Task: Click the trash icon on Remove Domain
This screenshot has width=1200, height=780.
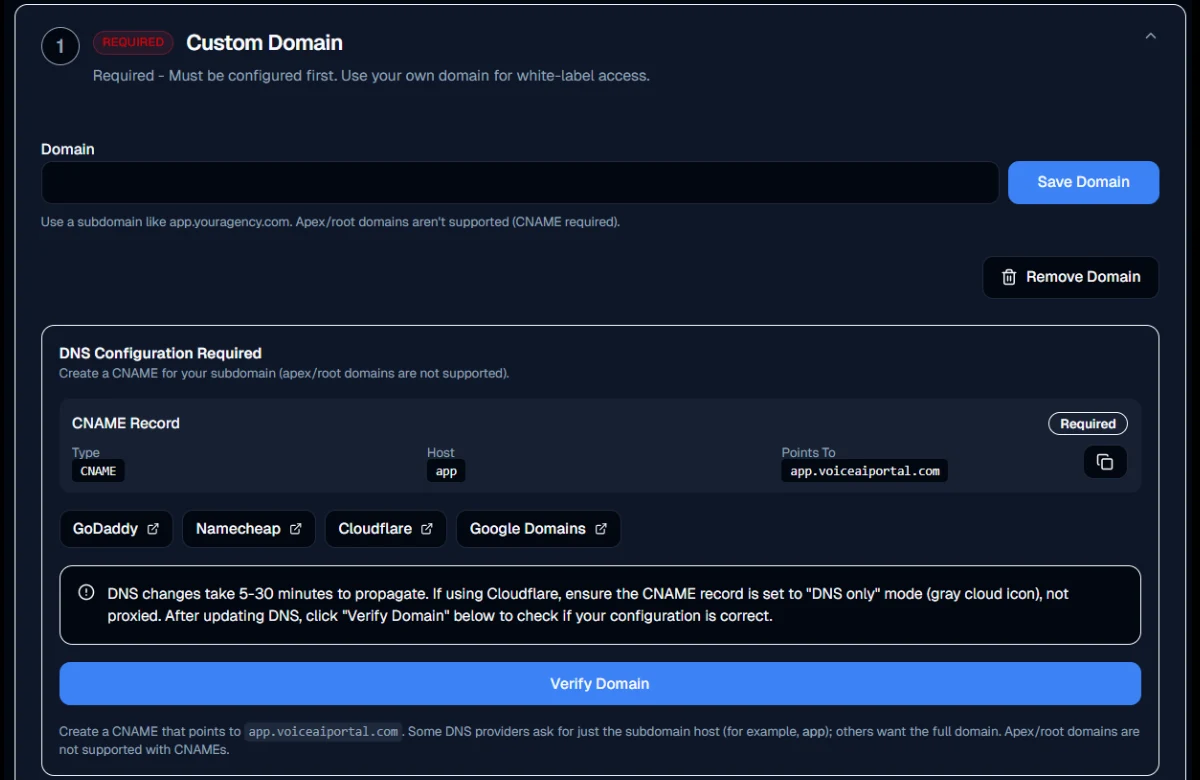Action: (x=1010, y=277)
